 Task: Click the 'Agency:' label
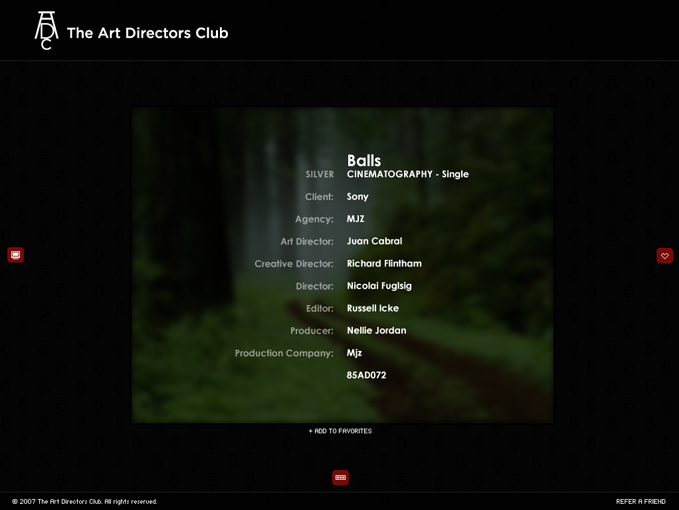(314, 219)
